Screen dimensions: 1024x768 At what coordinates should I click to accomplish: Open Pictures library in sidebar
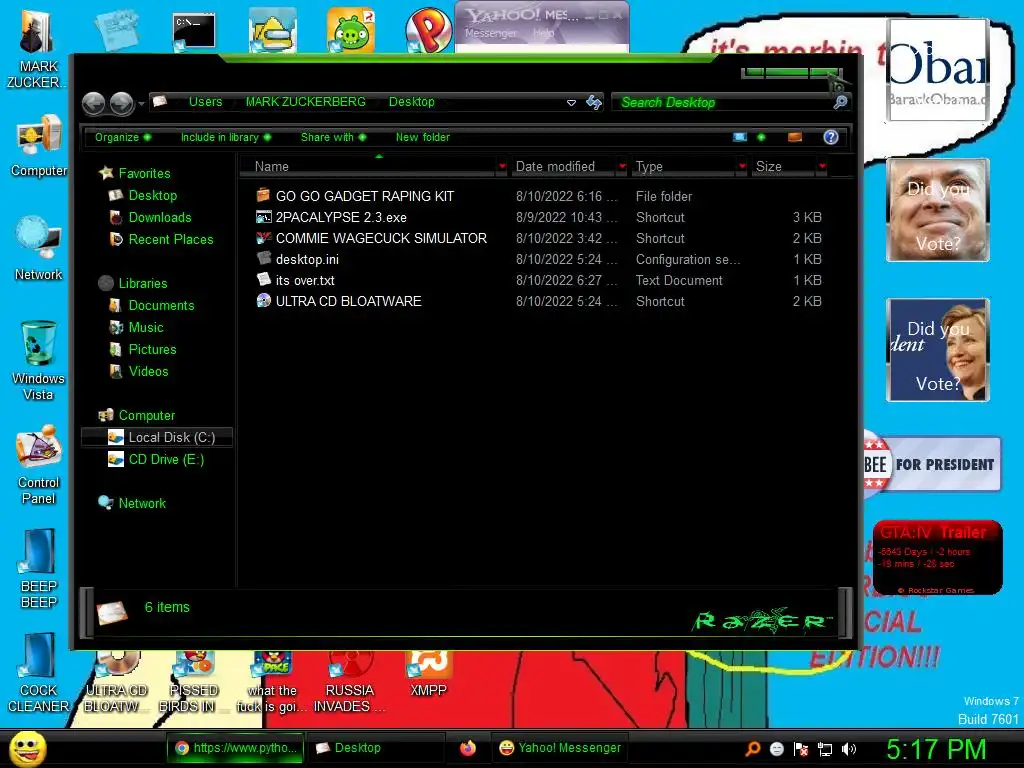click(152, 349)
